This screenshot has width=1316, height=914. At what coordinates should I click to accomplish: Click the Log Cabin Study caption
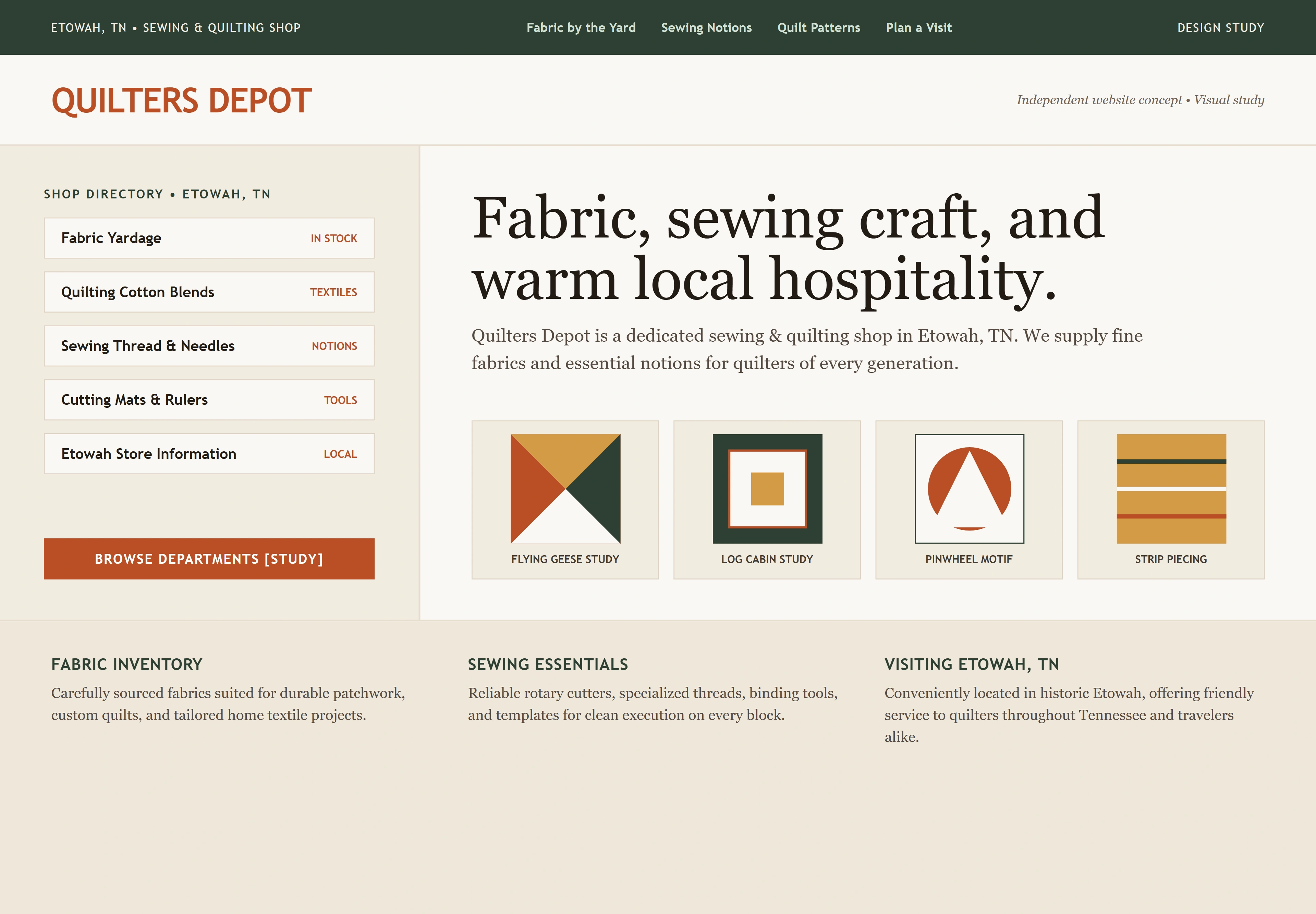tap(767, 559)
